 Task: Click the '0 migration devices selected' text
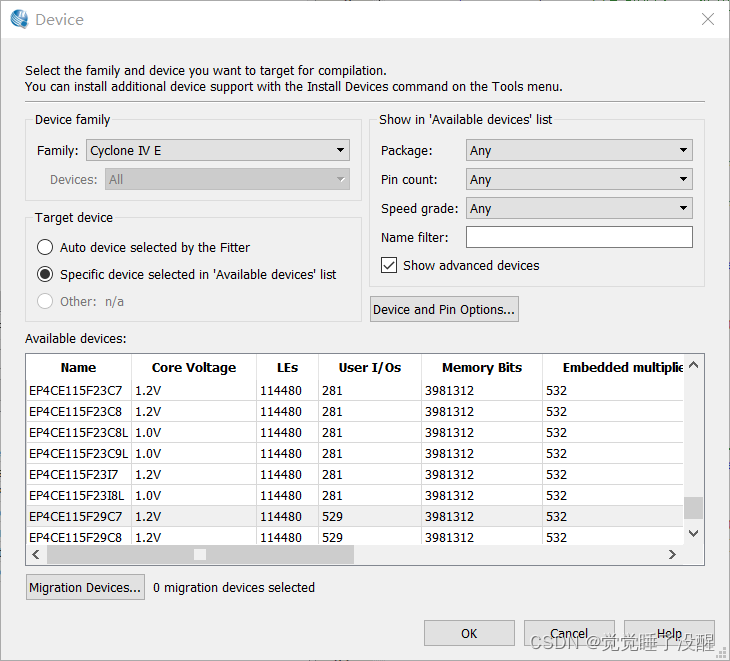pyautogui.click(x=234, y=587)
